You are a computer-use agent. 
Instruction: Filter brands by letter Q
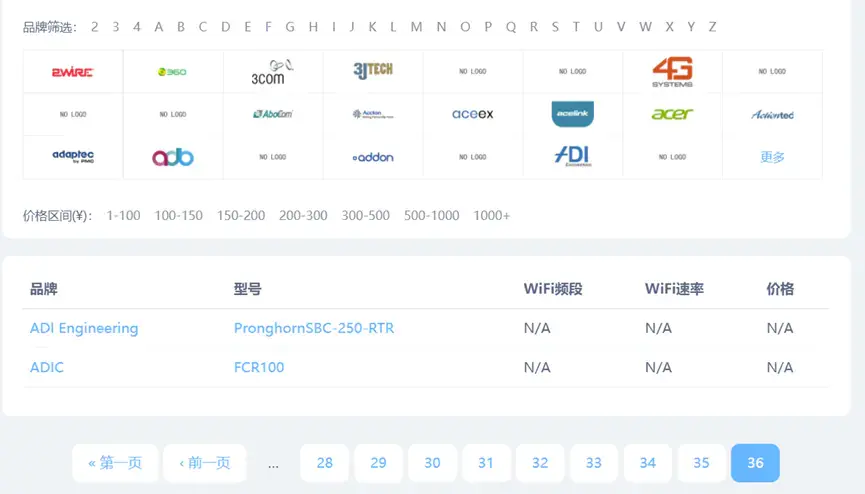click(511, 26)
